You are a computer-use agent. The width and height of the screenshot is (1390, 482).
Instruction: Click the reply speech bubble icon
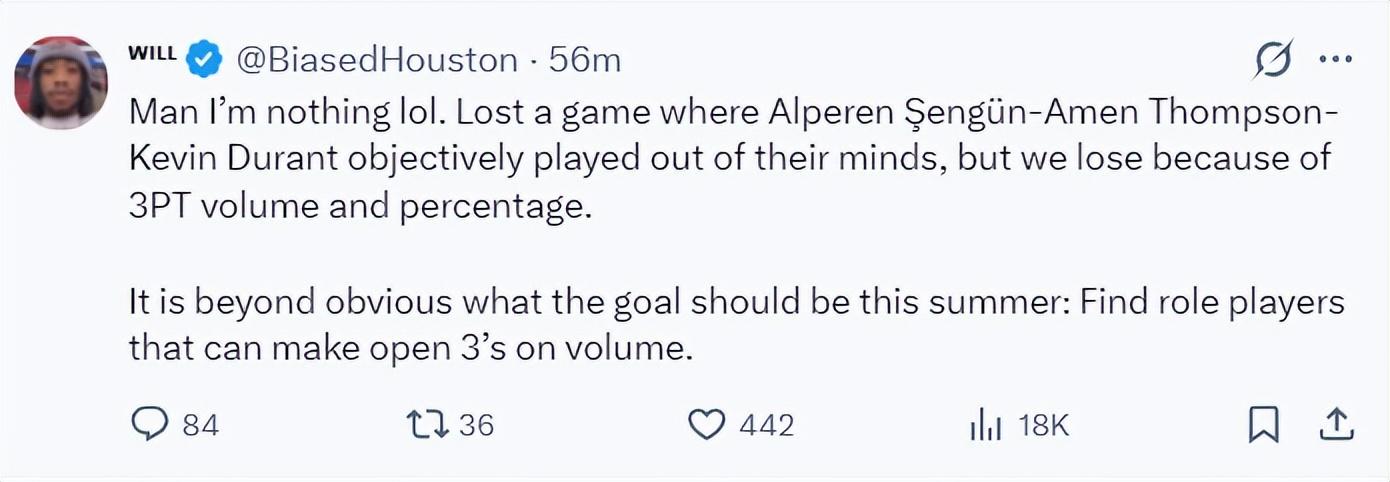pyautogui.click(x=149, y=425)
